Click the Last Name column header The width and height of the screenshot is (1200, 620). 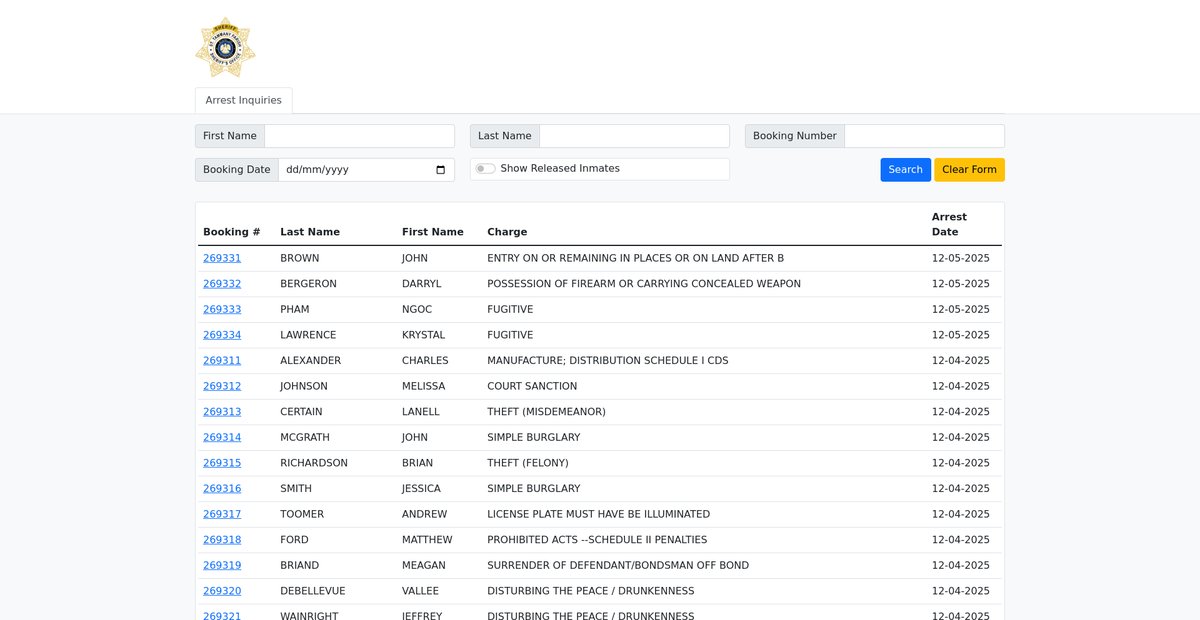(310, 232)
